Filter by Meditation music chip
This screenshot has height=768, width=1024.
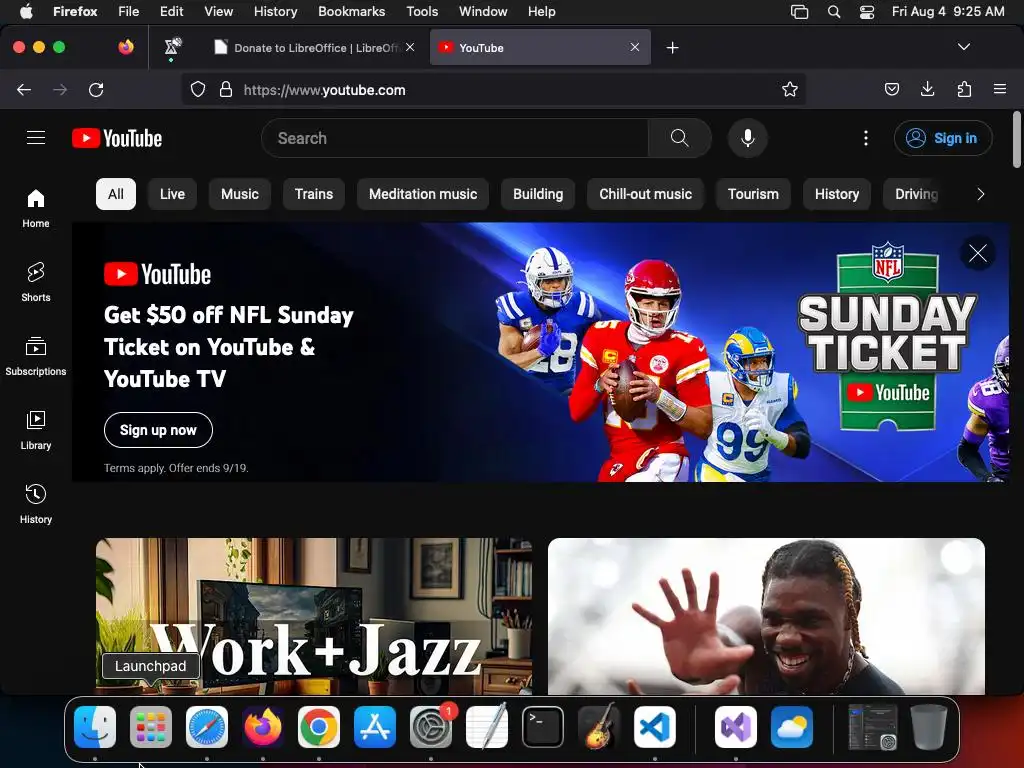(x=423, y=194)
